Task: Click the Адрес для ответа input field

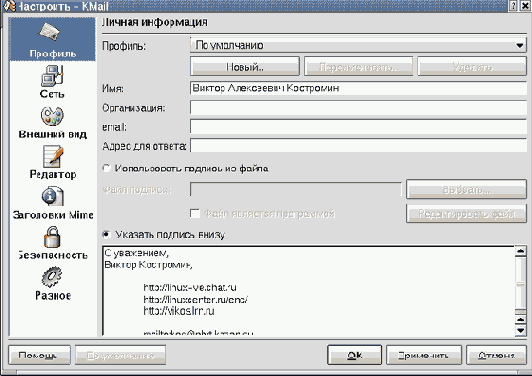Action: (358, 146)
